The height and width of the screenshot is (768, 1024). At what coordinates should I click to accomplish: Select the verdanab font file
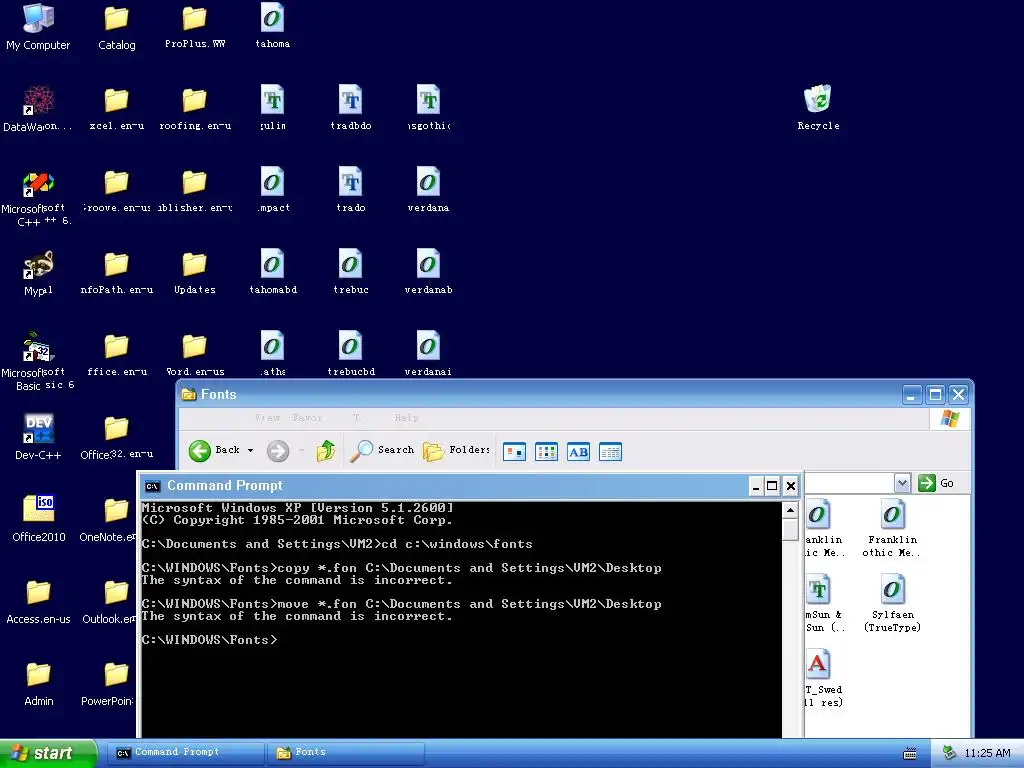(x=428, y=272)
